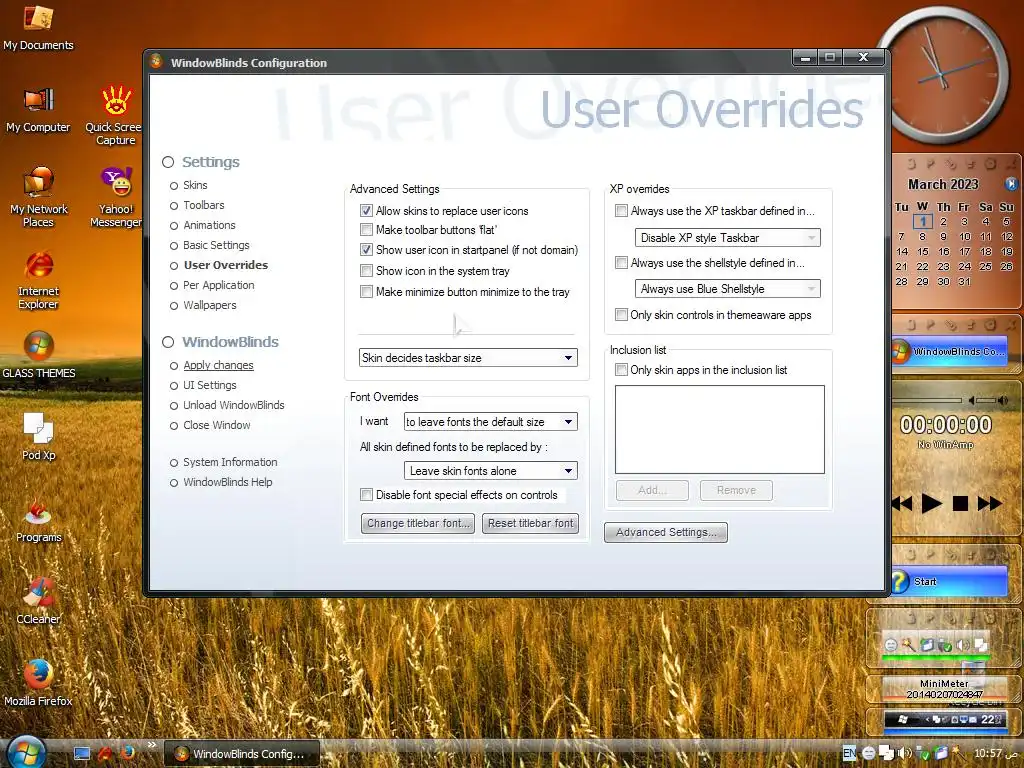The width and height of the screenshot is (1024, 768).
Task: Open My Documents desktop icon
Action: click(39, 27)
